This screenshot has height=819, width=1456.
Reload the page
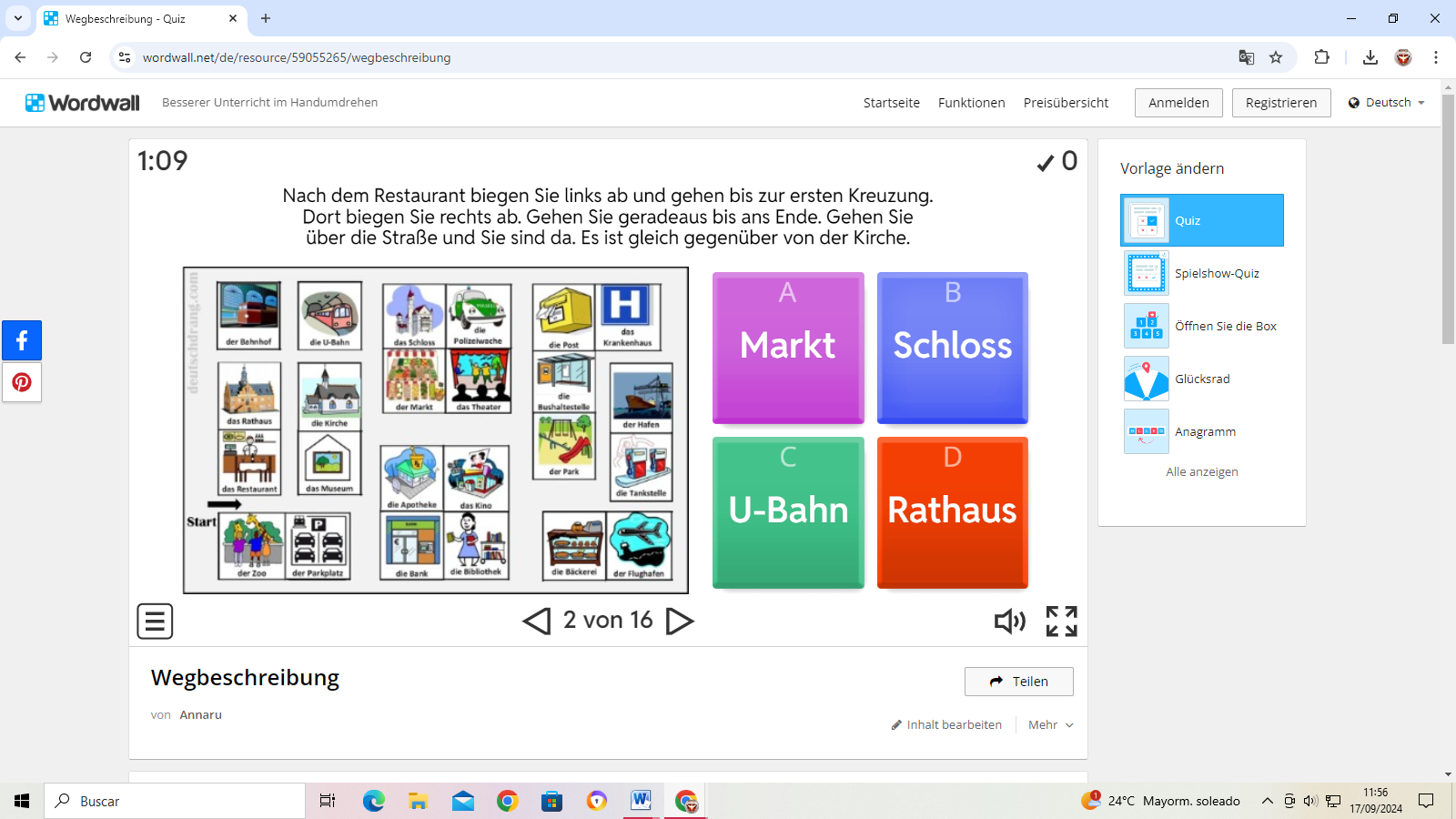click(86, 57)
